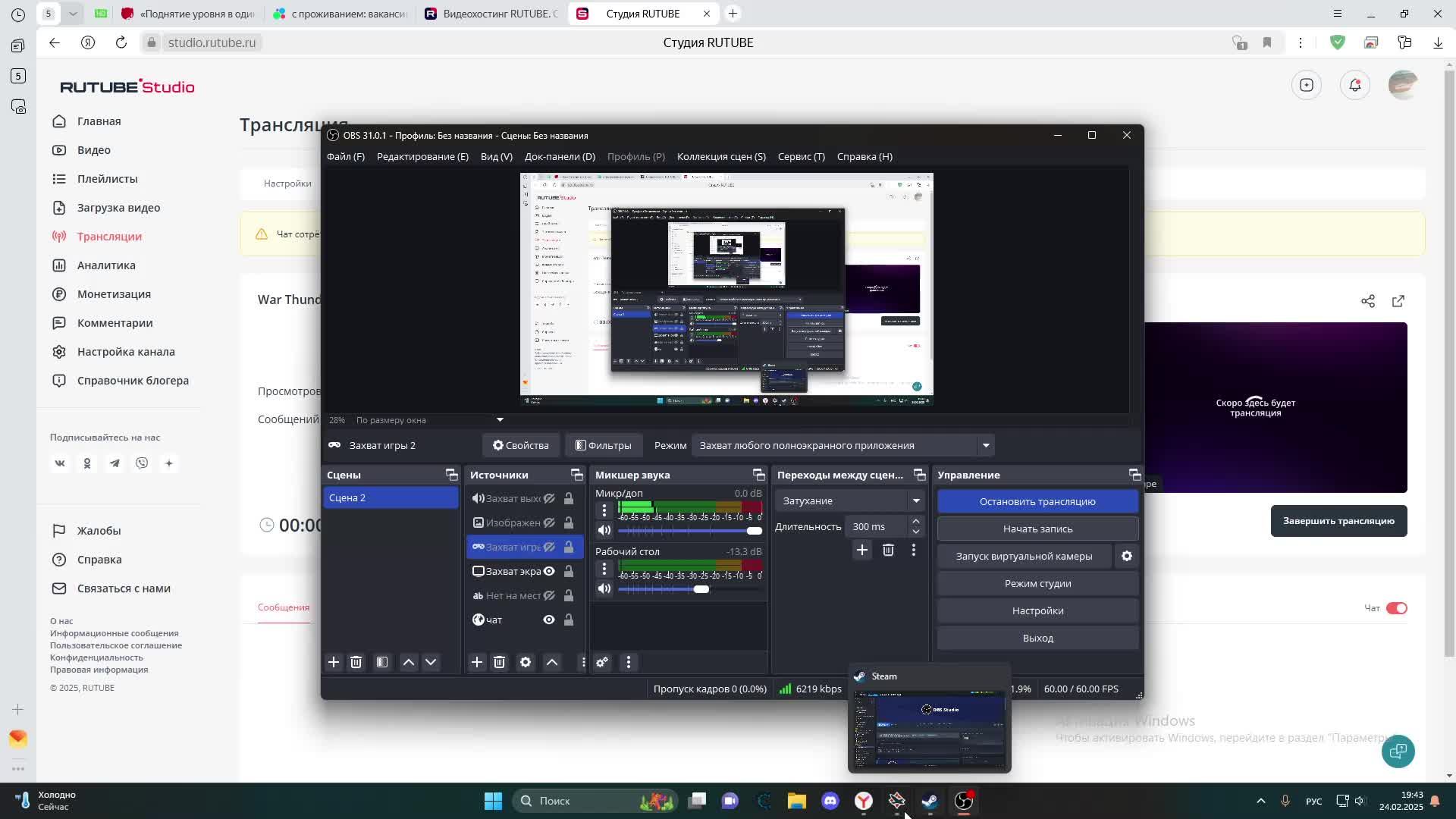The image size is (1456, 819).
Task: Open source properties gear in Источники
Action: click(526, 662)
